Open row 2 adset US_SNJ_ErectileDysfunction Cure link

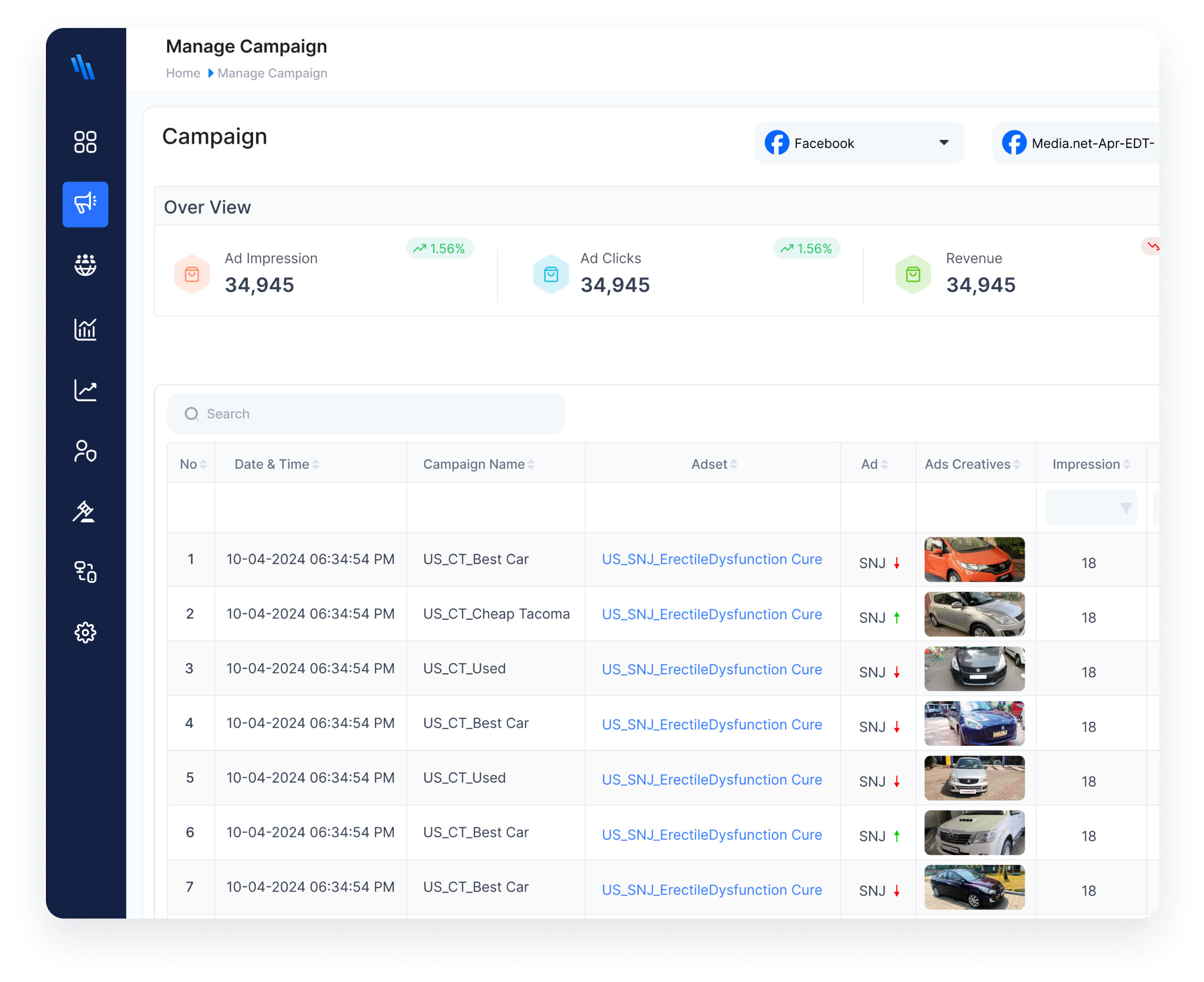point(712,614)
